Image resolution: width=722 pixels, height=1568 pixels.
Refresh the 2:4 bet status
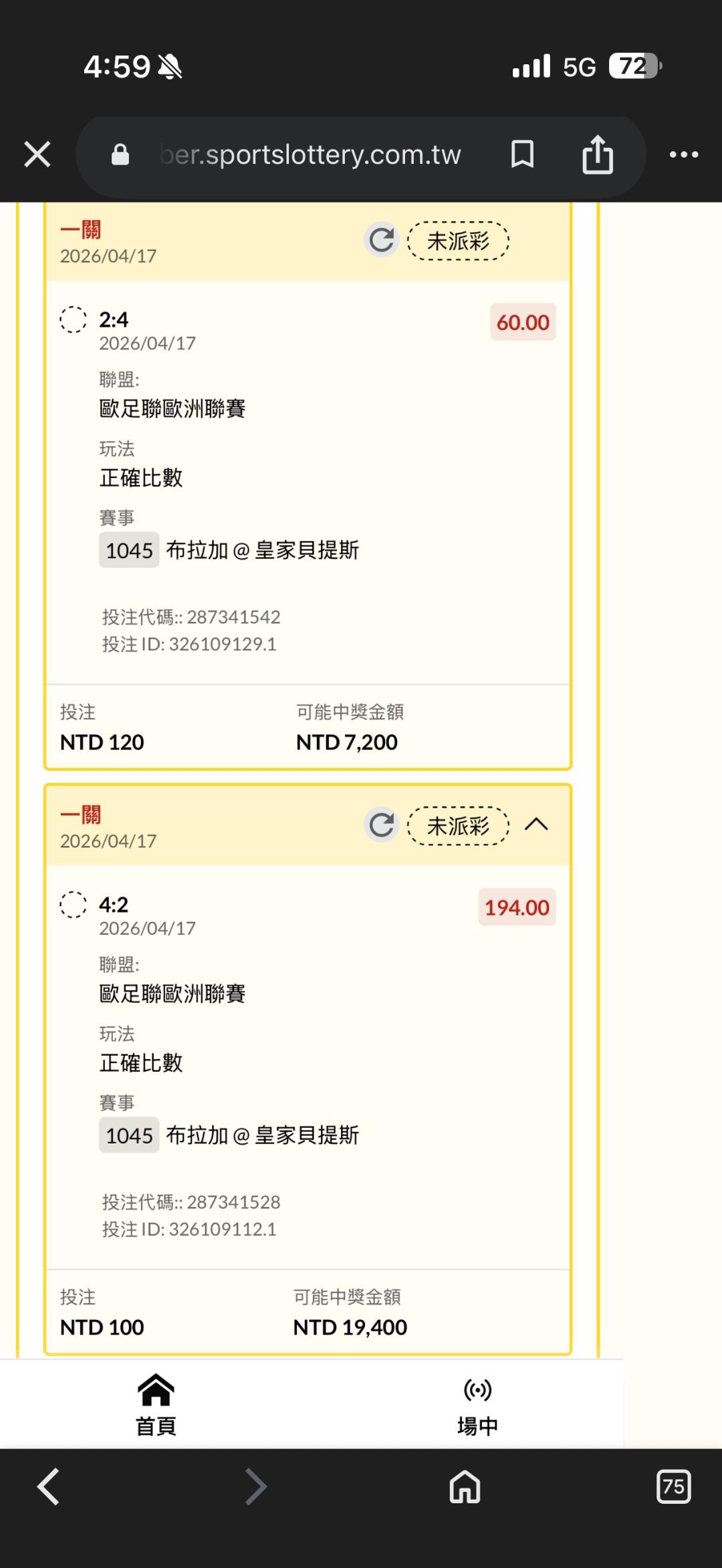pyautogui.click(x=382, y=240)
